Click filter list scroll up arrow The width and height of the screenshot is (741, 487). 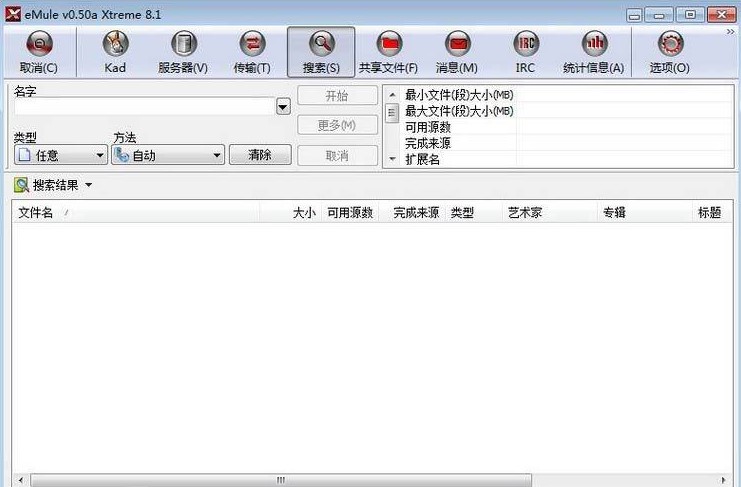click(392, 95)
